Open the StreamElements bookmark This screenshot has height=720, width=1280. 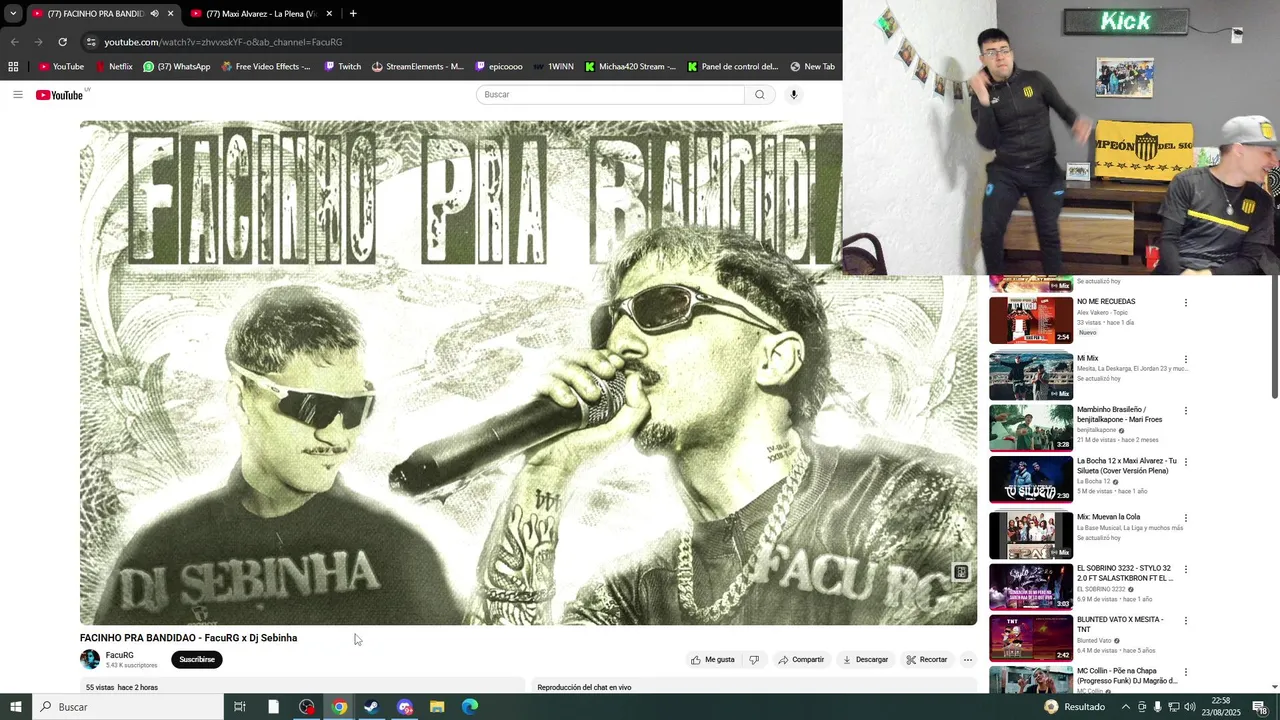(x=417, y=67)
